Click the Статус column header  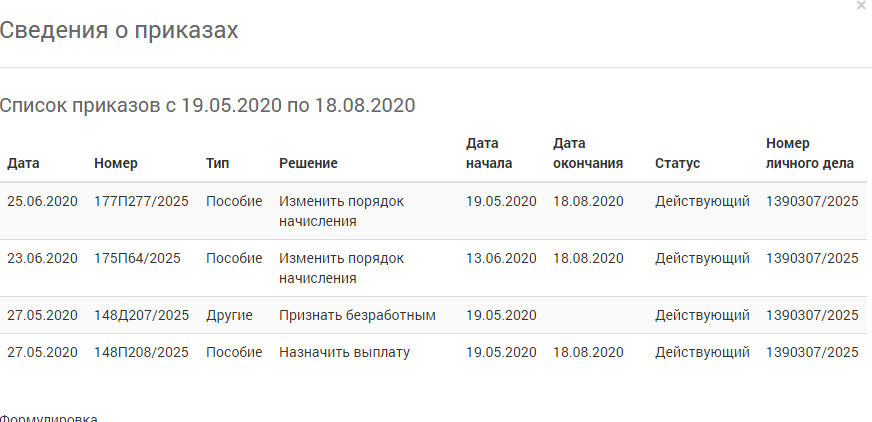677,163
